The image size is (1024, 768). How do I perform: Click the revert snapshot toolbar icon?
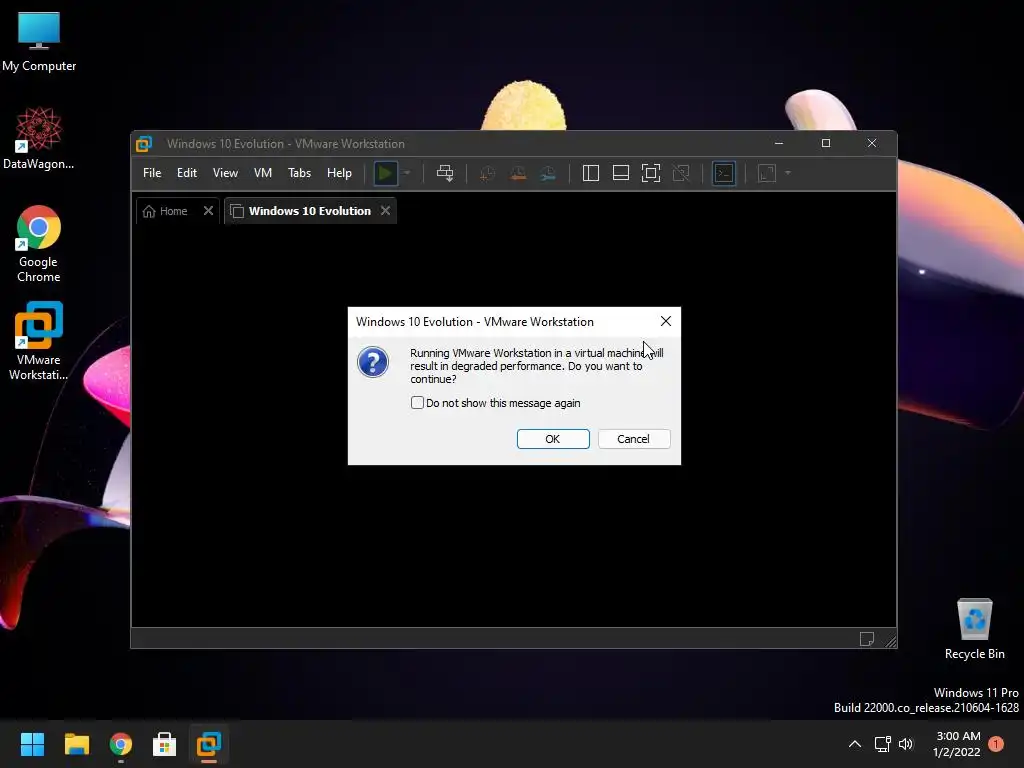click(x=518, y=173)
